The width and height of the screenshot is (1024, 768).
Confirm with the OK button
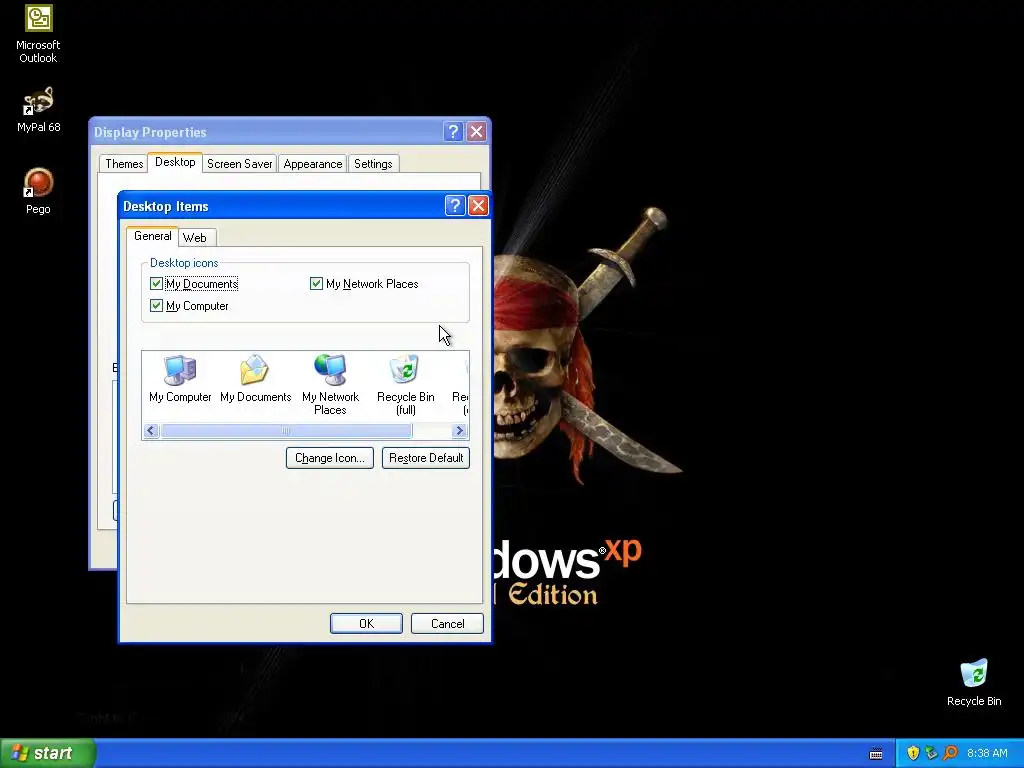point(366,624)
